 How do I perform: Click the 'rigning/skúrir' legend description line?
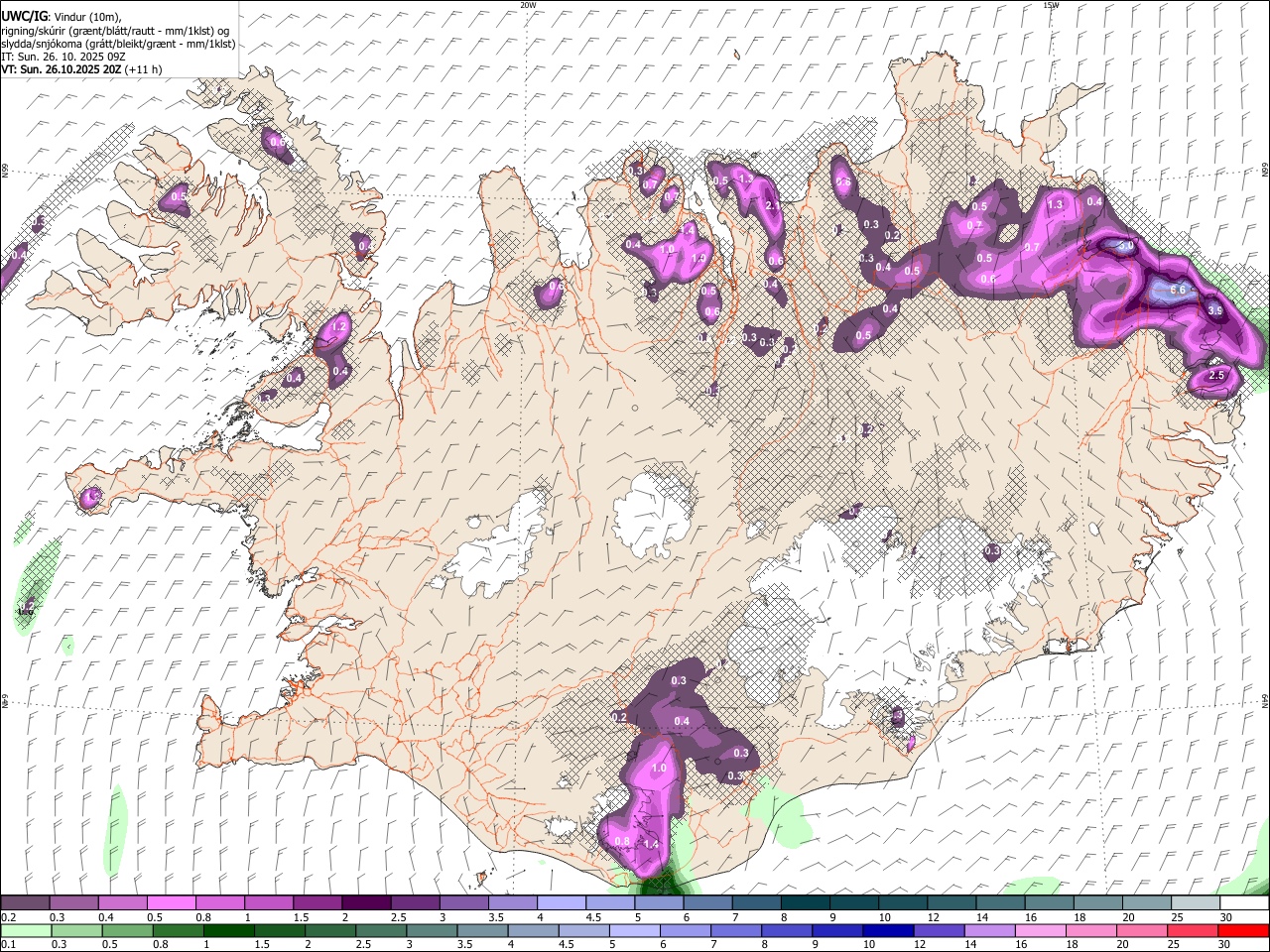click(115, 31)
